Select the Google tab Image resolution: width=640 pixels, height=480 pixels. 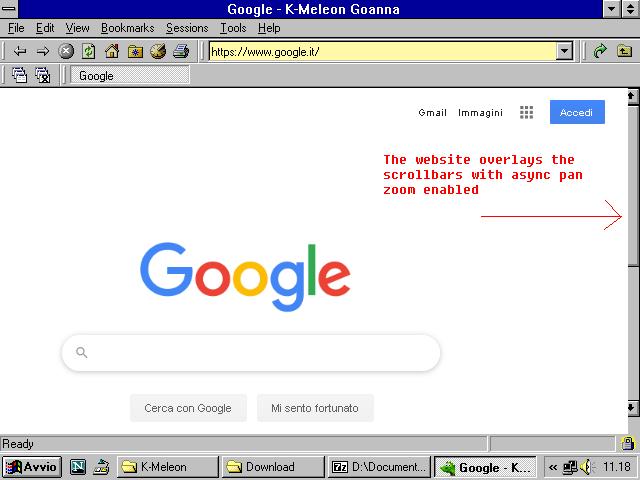click(x=130, y=76)
